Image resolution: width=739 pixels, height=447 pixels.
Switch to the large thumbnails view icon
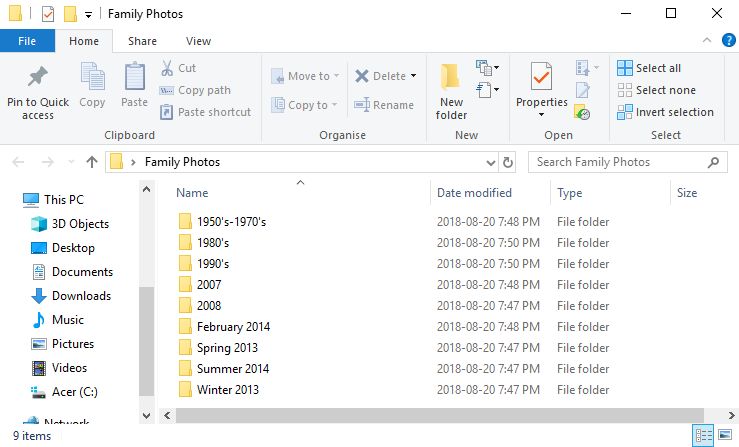(x=725, y=435)
